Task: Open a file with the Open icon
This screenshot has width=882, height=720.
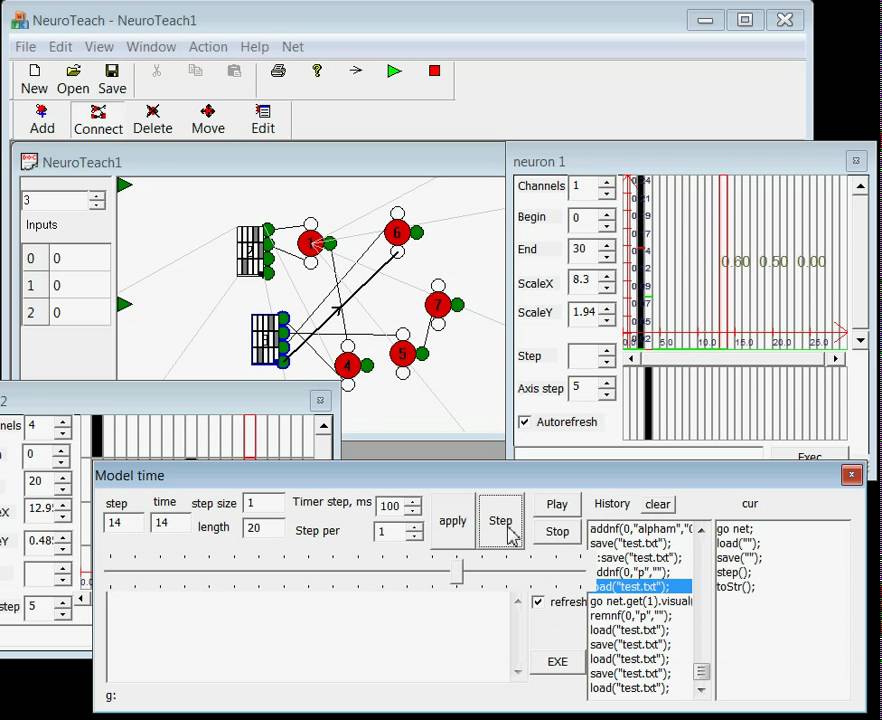Action: pos(73,71)
